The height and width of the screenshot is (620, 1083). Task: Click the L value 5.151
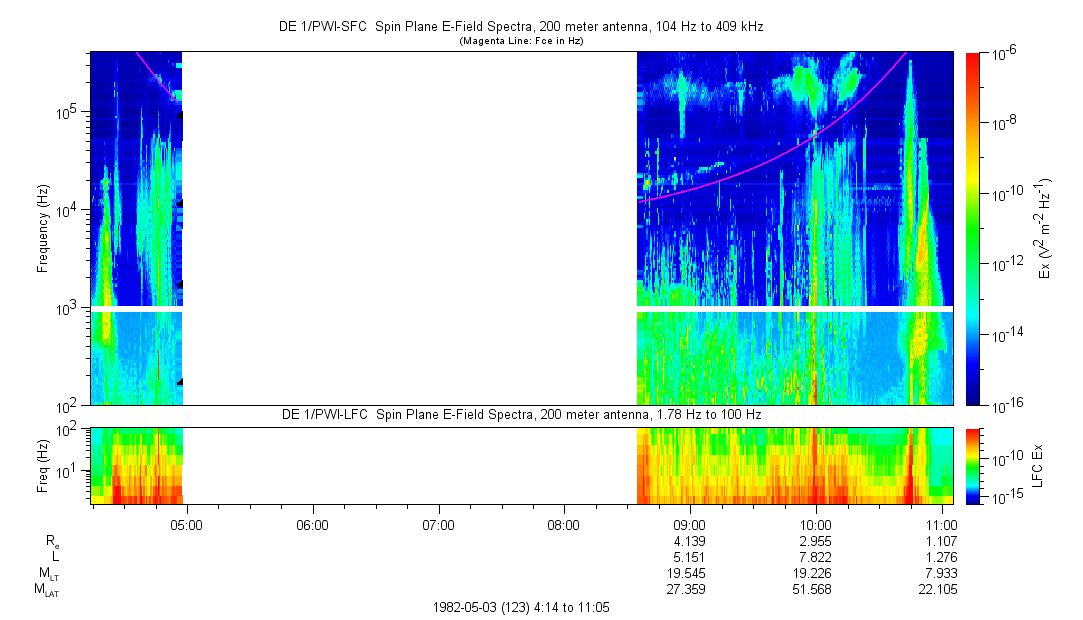coord(691,557)
